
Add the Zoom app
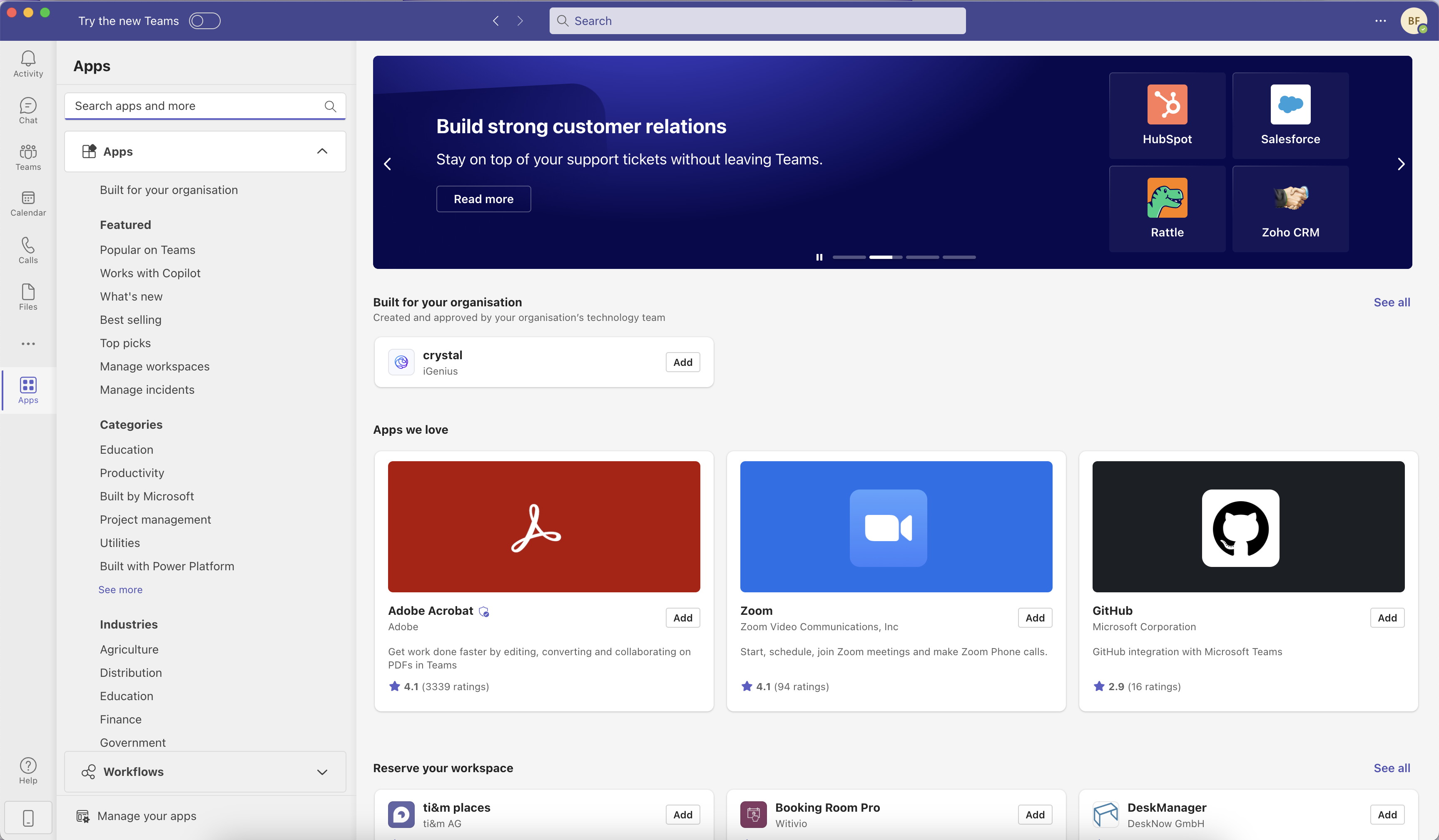[x=1034, y=617]
